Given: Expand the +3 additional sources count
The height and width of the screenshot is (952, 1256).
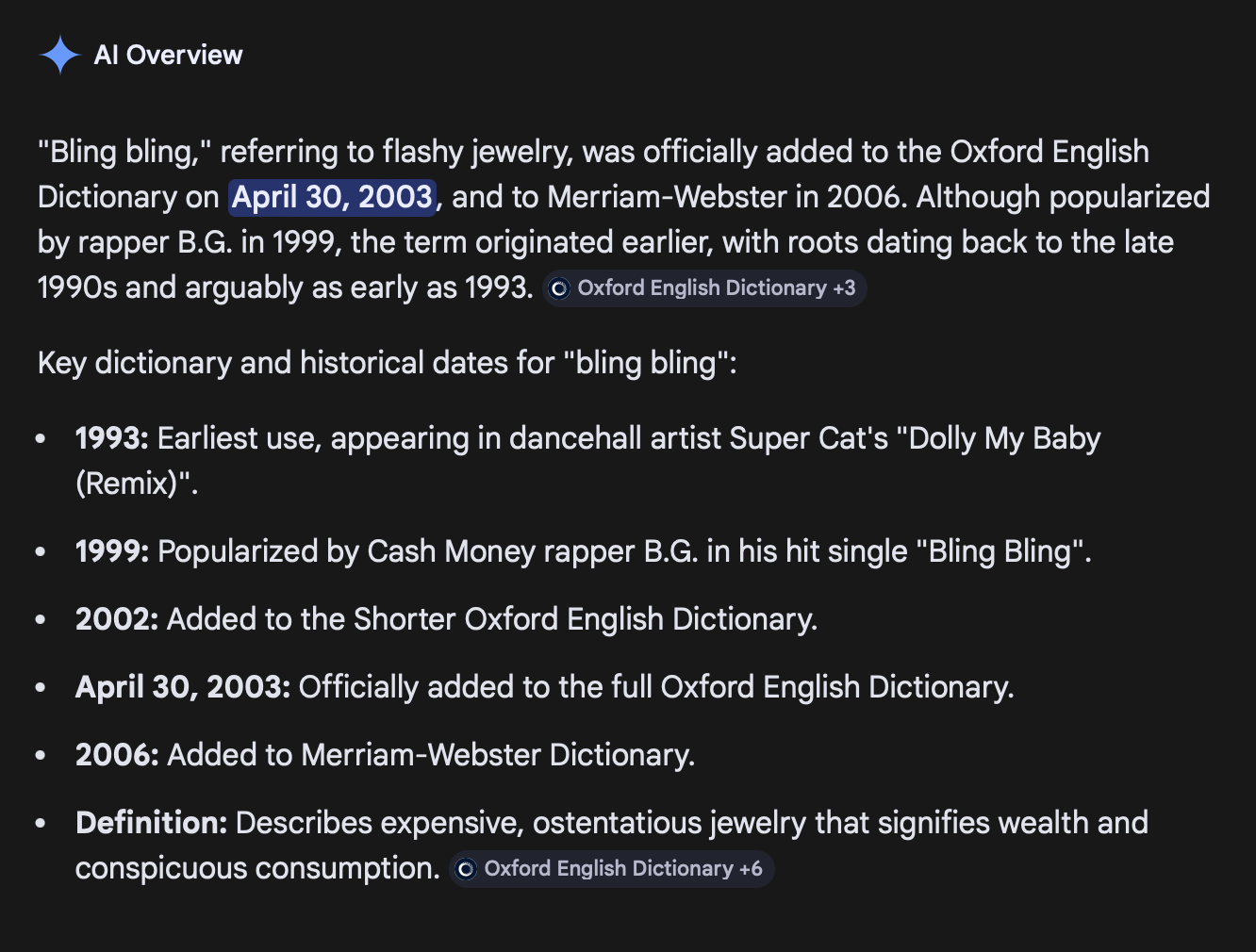Looking at the screenshot, I should pyautogui.click(x=844, y=288).
